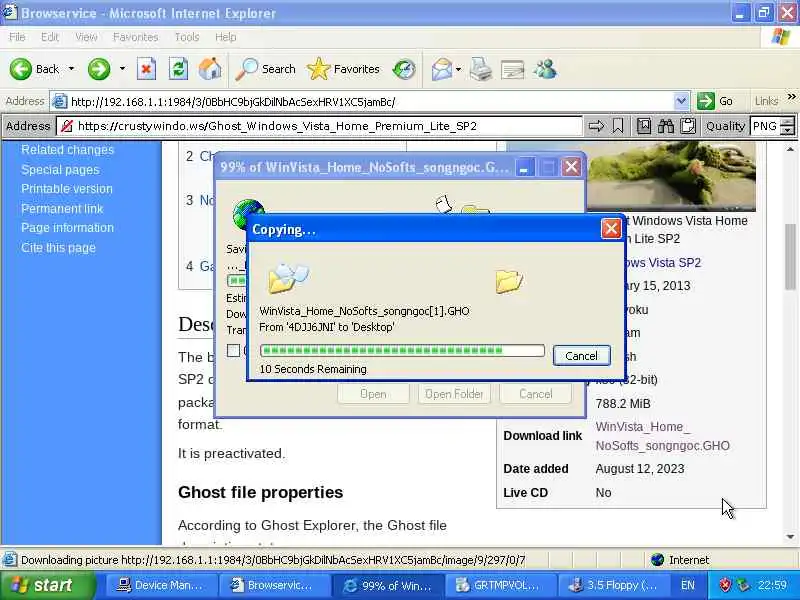Click the WinVista_Home_NoSofts_songngoc.GHO download link

[662, 436]
